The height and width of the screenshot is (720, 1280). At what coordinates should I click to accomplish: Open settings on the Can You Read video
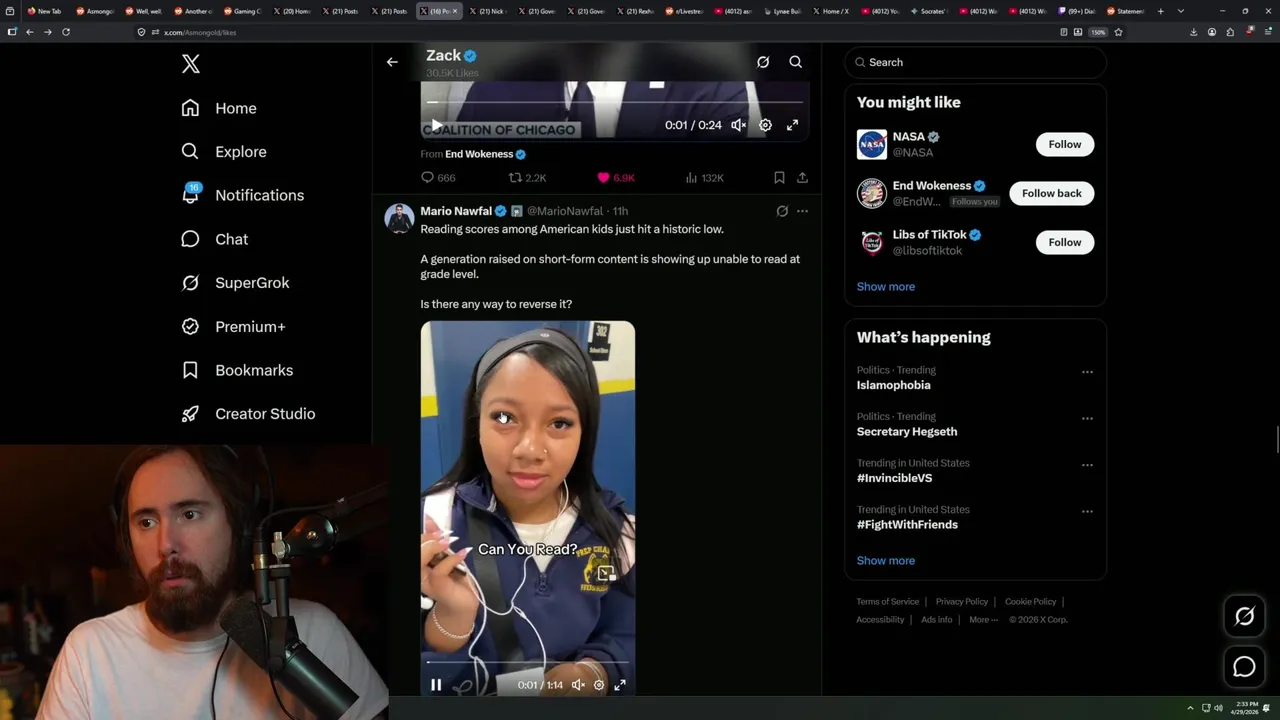point(599,685)
